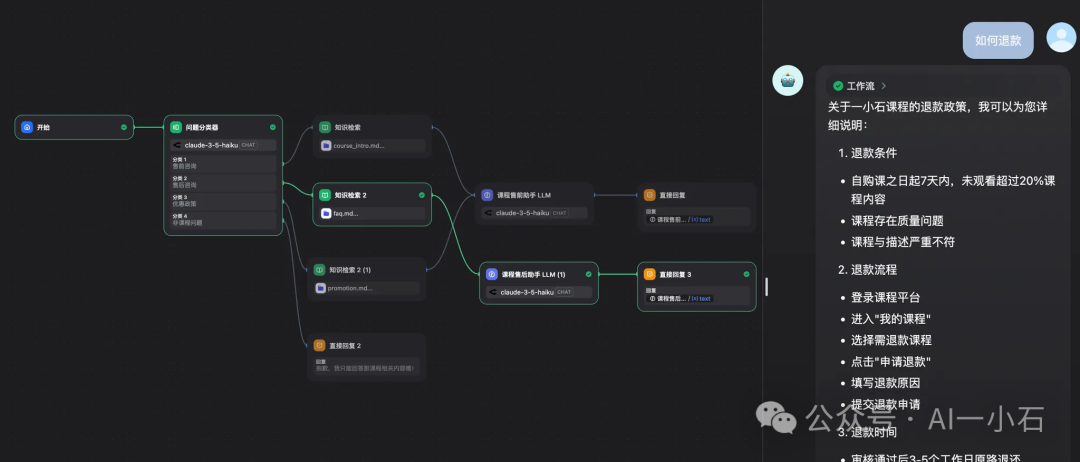Click the 填写退款原因 bullet

point(885,383)
